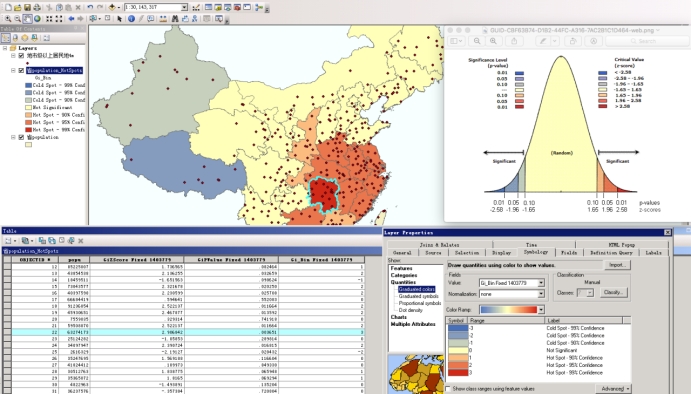Click the Hot Spot 99% red symbol swatch

458,373
